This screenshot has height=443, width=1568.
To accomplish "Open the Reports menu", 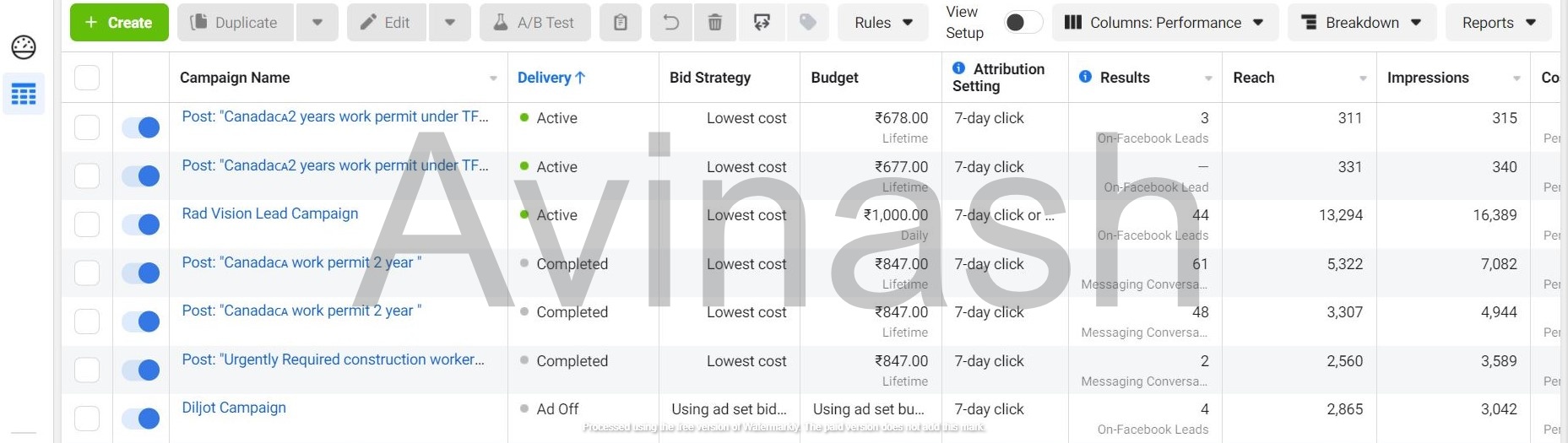I will 1499,23.
